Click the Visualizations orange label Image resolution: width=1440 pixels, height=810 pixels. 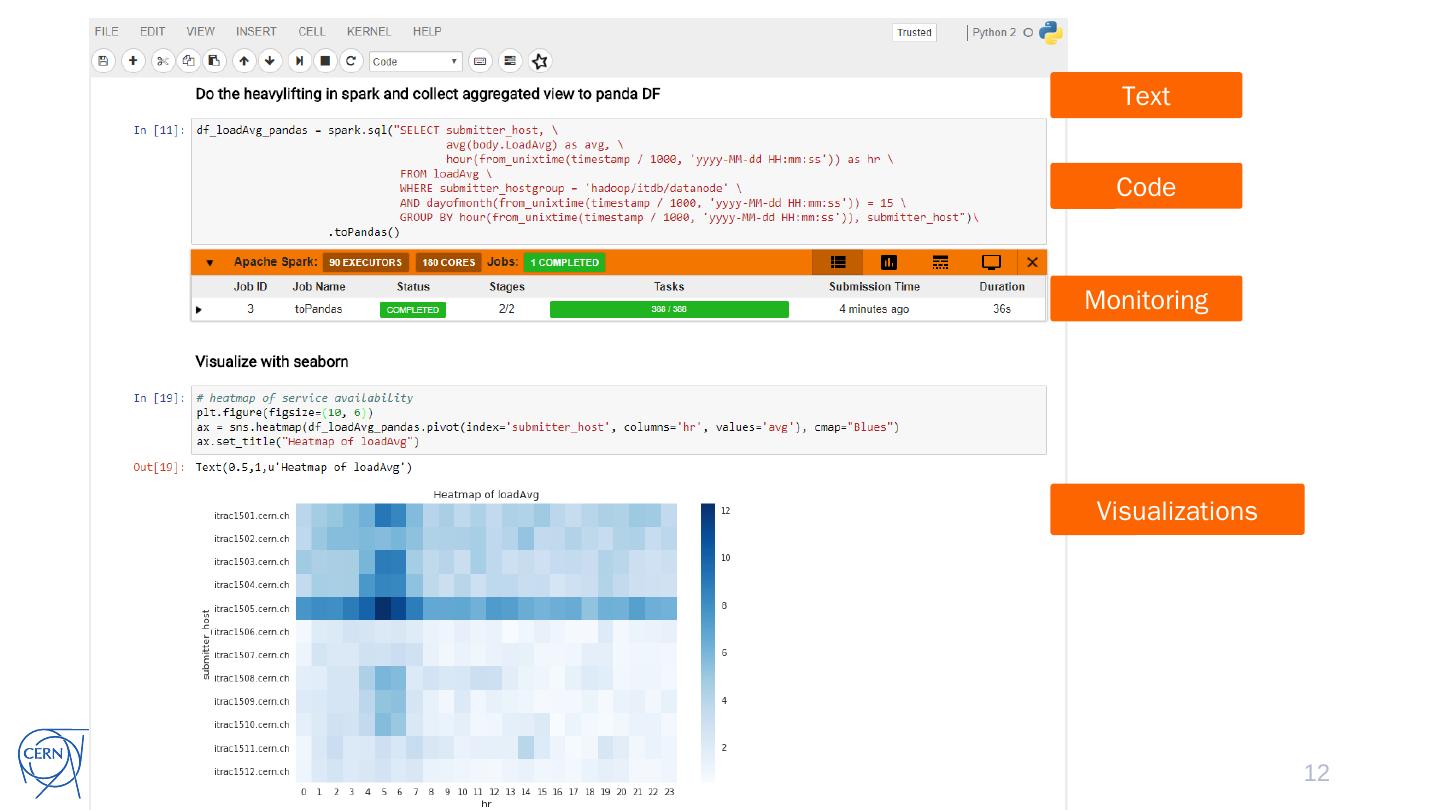click(x=1177, y=510)
